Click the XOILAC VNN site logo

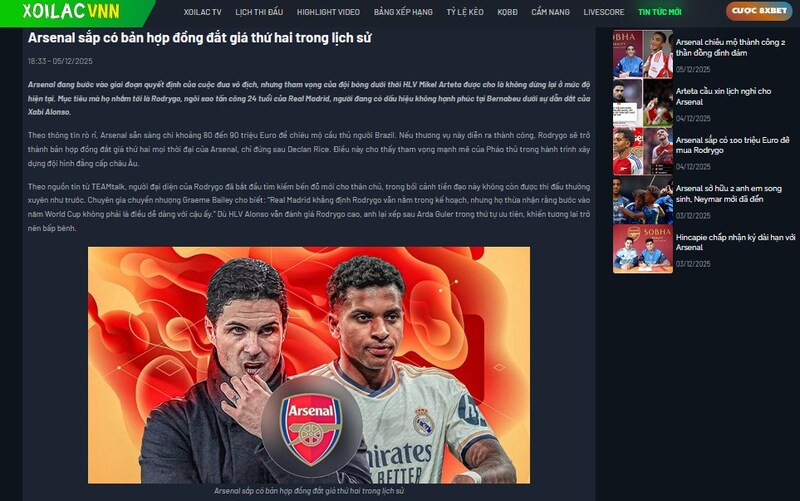(71, 11)
